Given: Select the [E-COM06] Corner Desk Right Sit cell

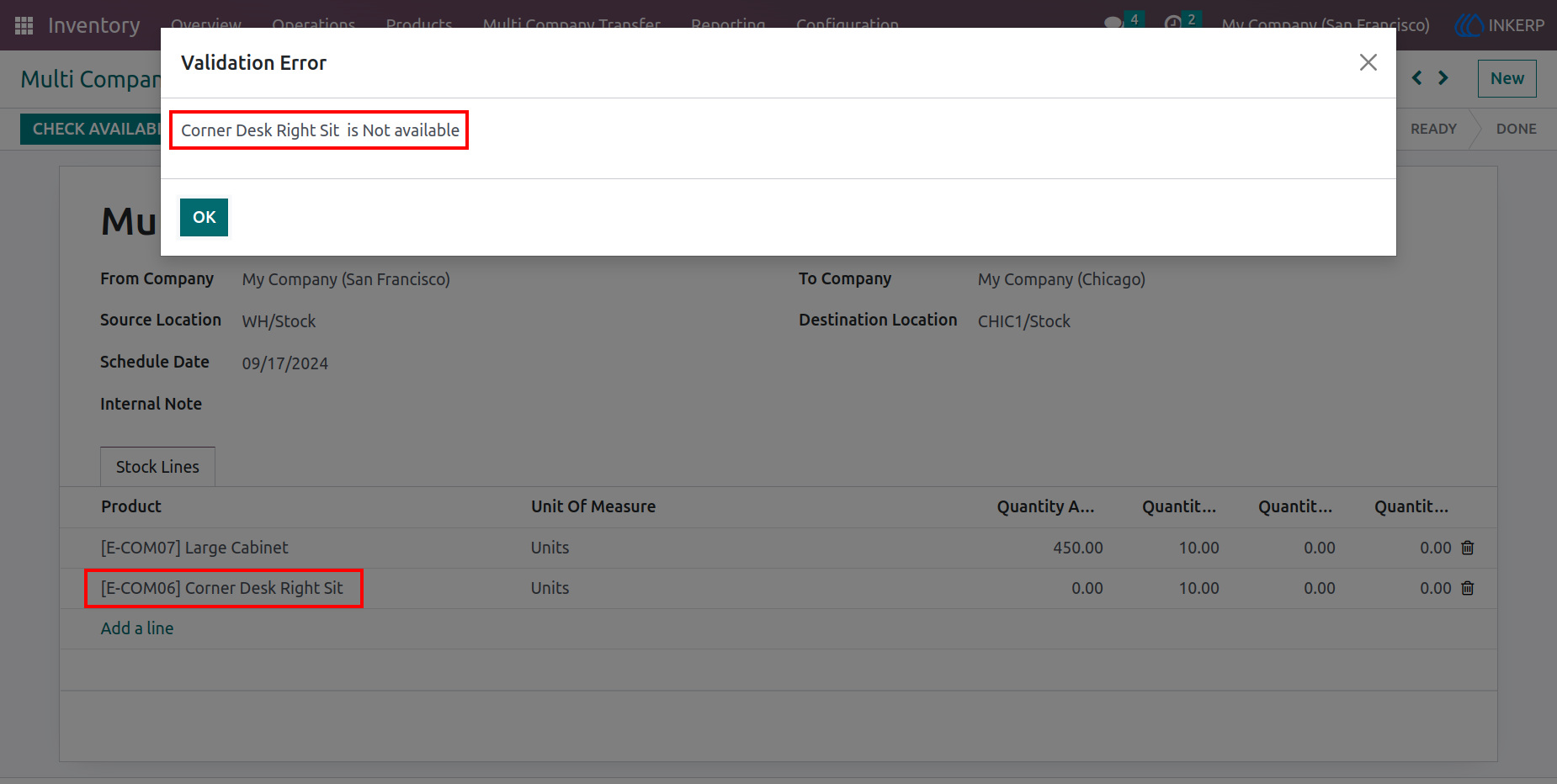Looking at the screenshot, I should 222,588.
